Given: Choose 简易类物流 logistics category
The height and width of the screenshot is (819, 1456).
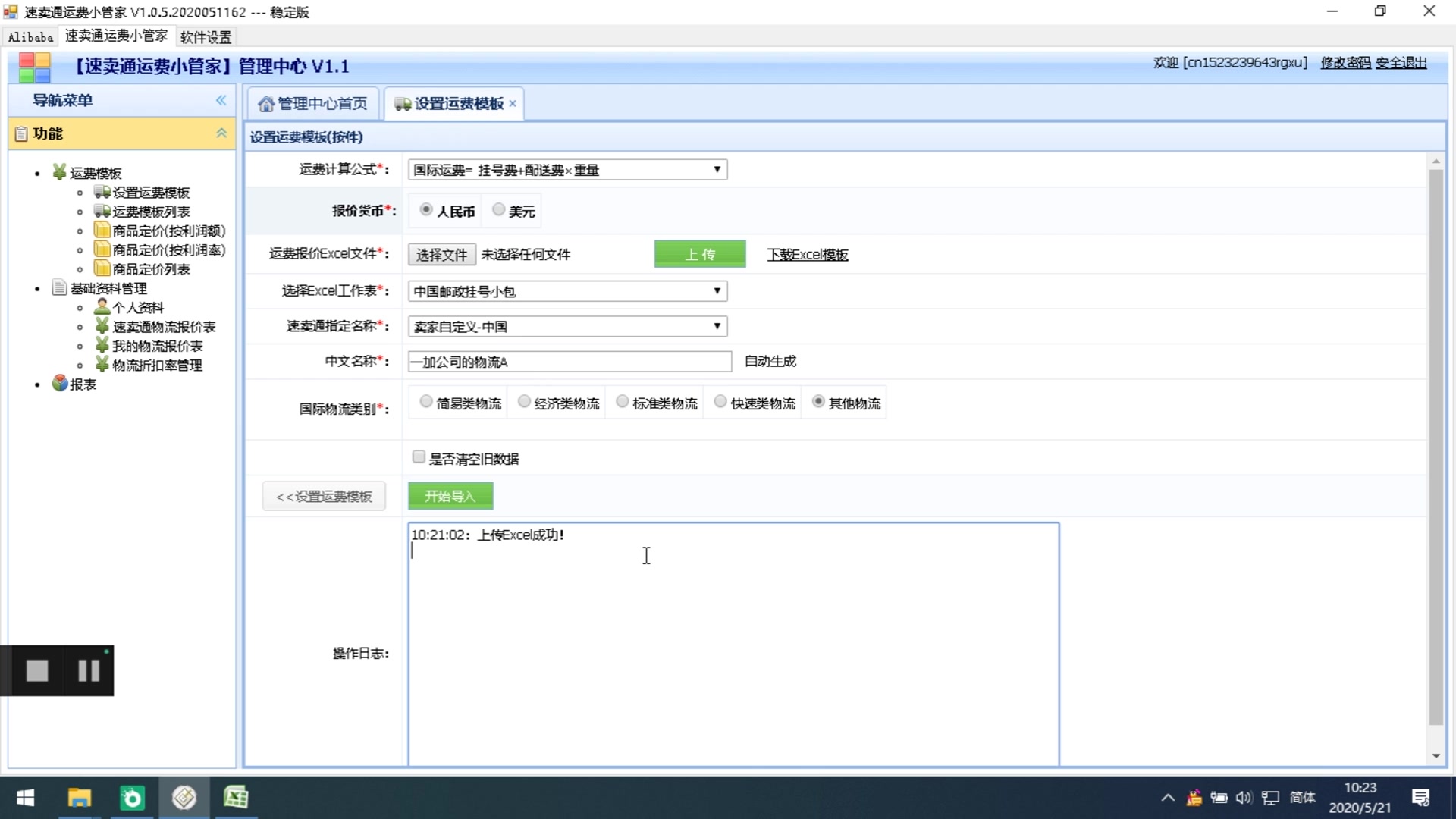Looking at the screenshot, I should tap(426, 401).
